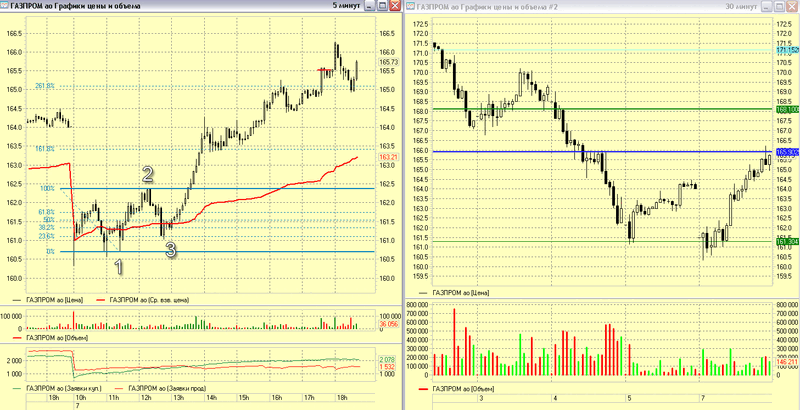The image size is (800, 410).
Task: Click the 38.2% Fibonacci level label
Action: [47, 227]
